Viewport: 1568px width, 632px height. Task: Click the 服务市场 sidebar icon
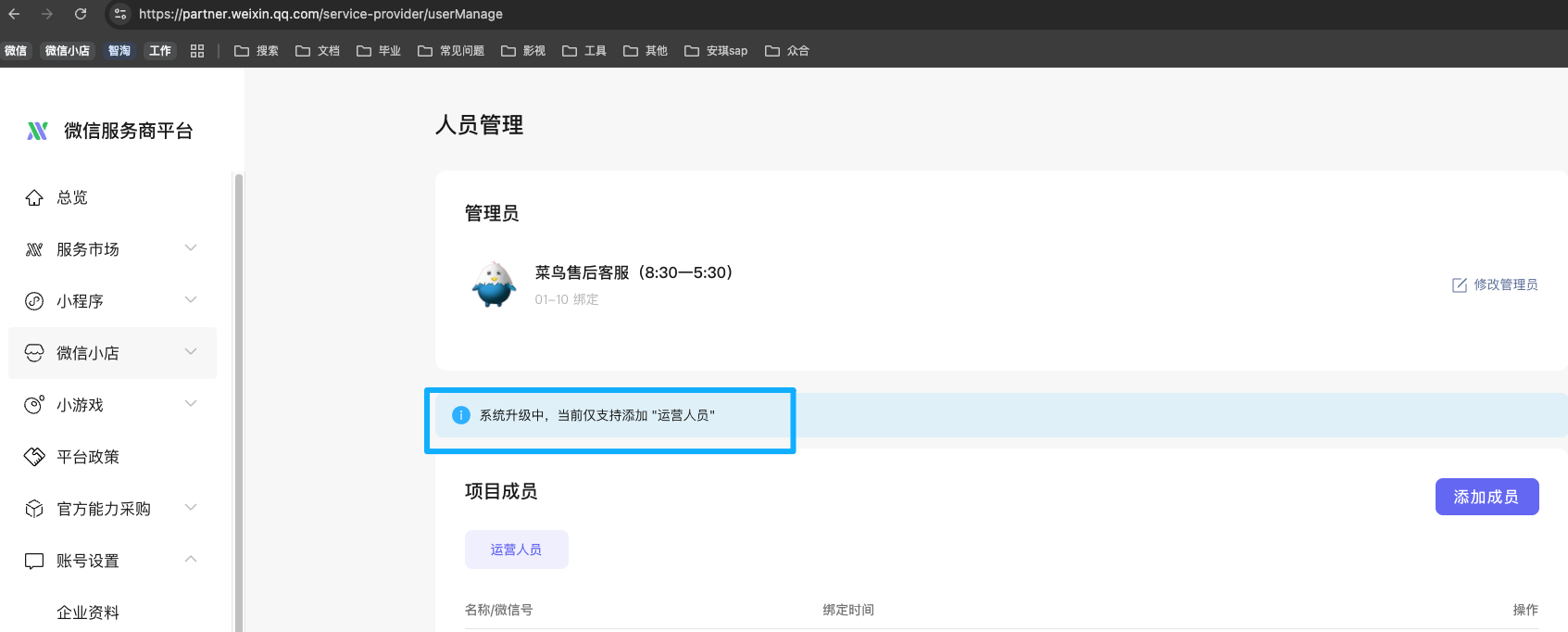point(34,249)
